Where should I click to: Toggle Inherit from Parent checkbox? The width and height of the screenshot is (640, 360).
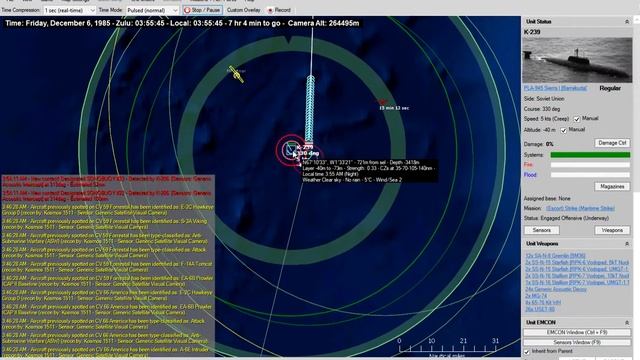click(x=527, y=351)
